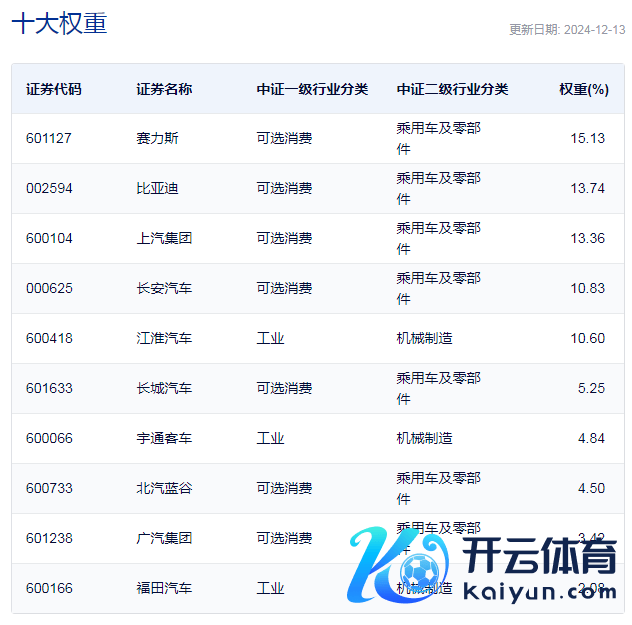Select the 中证二级行业分类 column header

[x=452, y=89]
